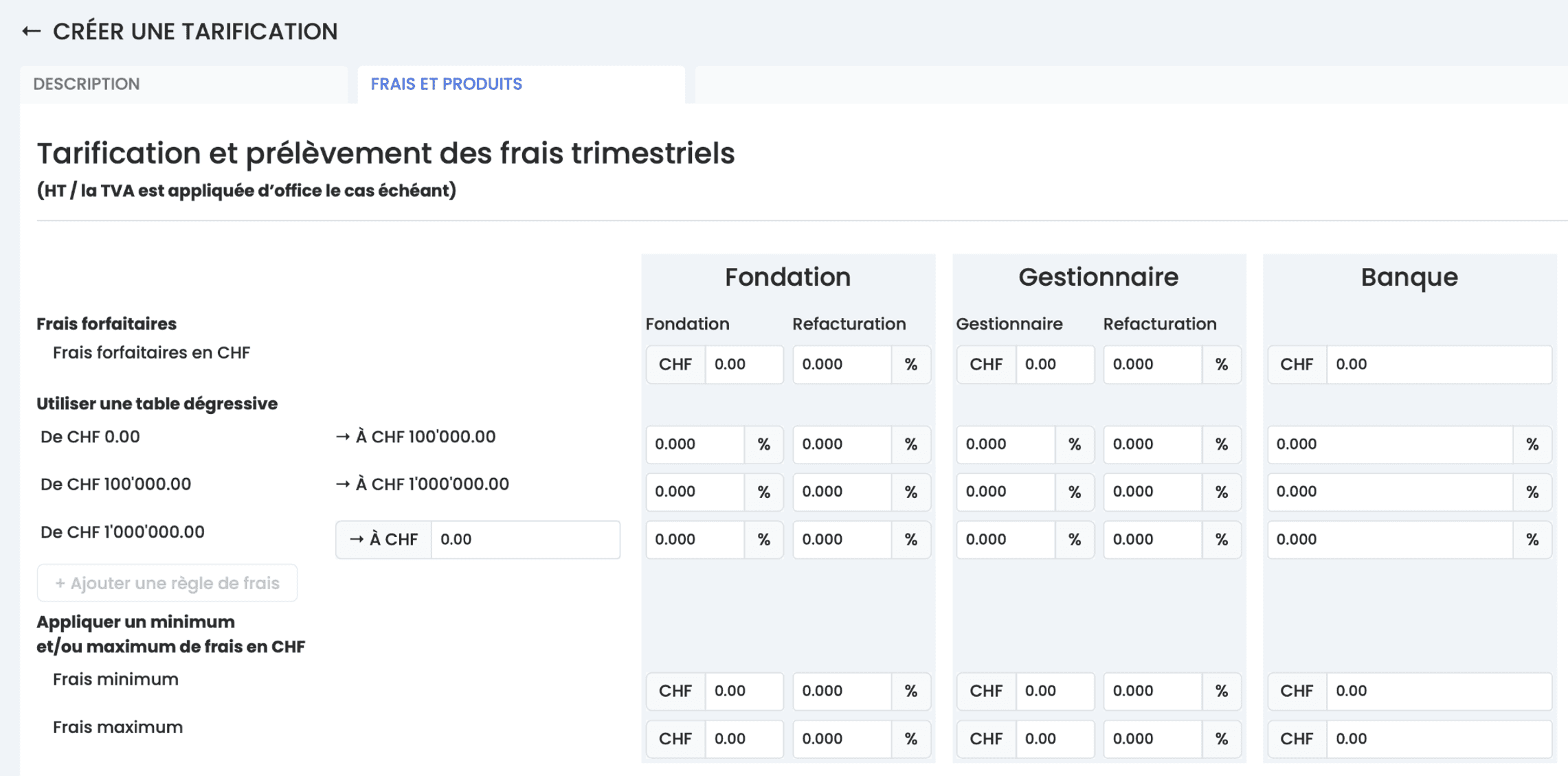Click the back arrow next to Créer une tarification
The height and width of the screenshot is (776, 1568).
click(31, 32)
